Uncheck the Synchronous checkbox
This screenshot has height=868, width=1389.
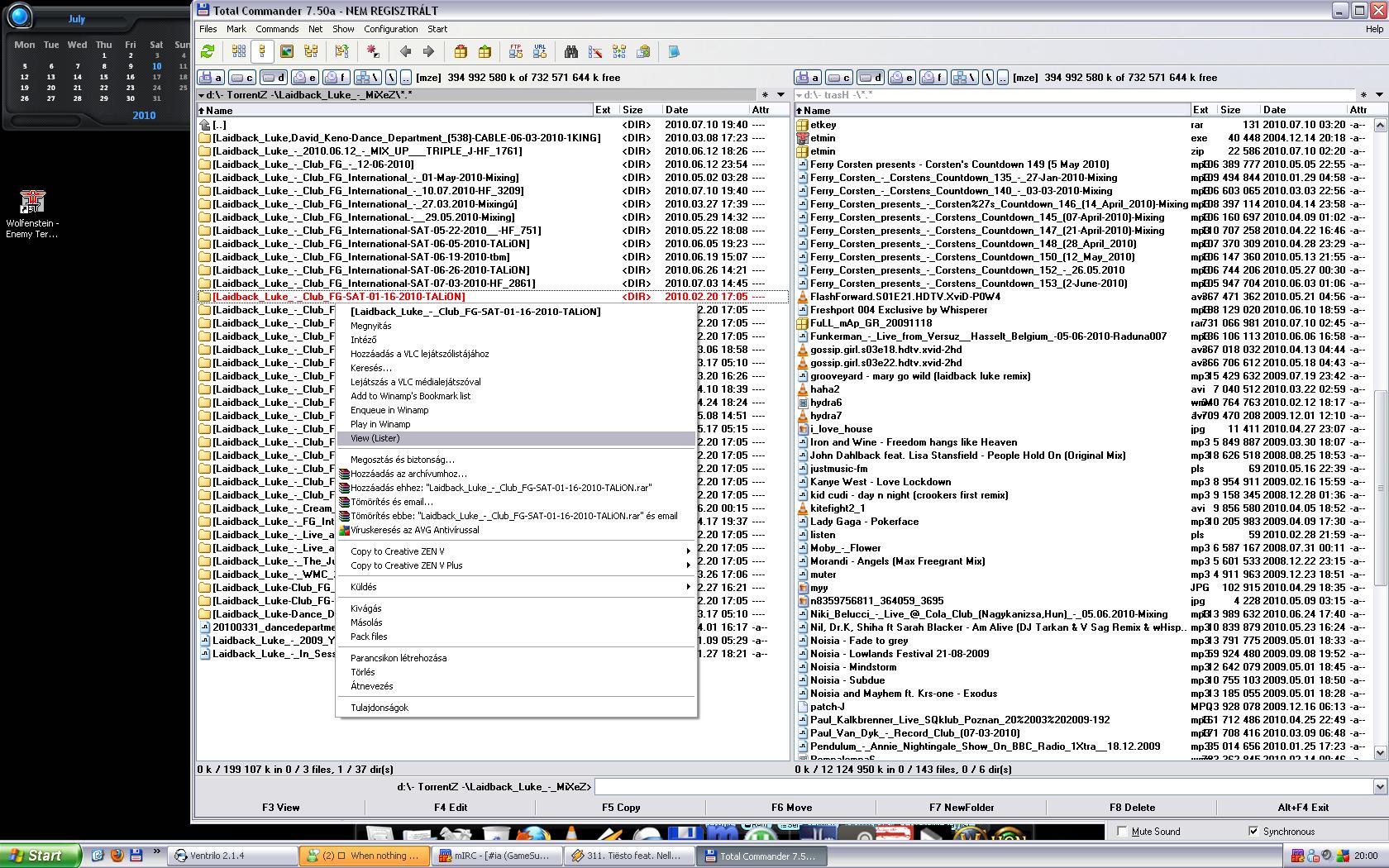point(1253,831)
